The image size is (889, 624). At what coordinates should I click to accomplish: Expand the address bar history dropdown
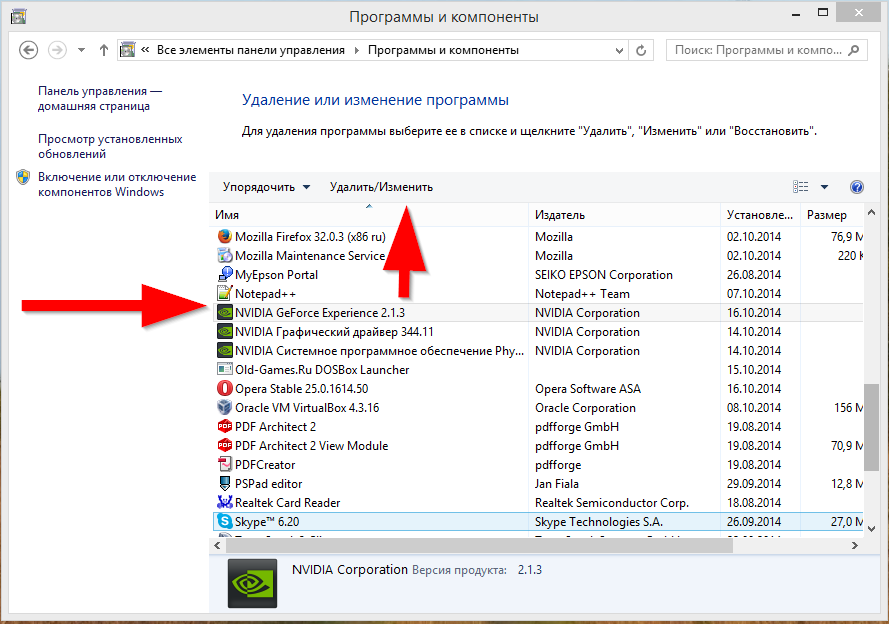(x=619, y=50)
